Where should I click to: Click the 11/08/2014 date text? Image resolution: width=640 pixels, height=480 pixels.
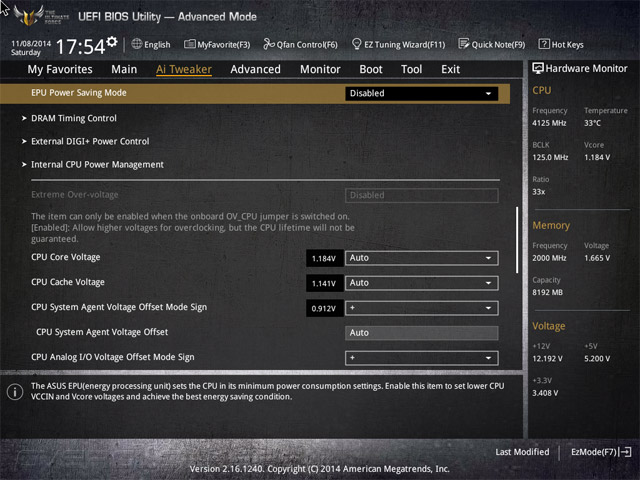31,43
